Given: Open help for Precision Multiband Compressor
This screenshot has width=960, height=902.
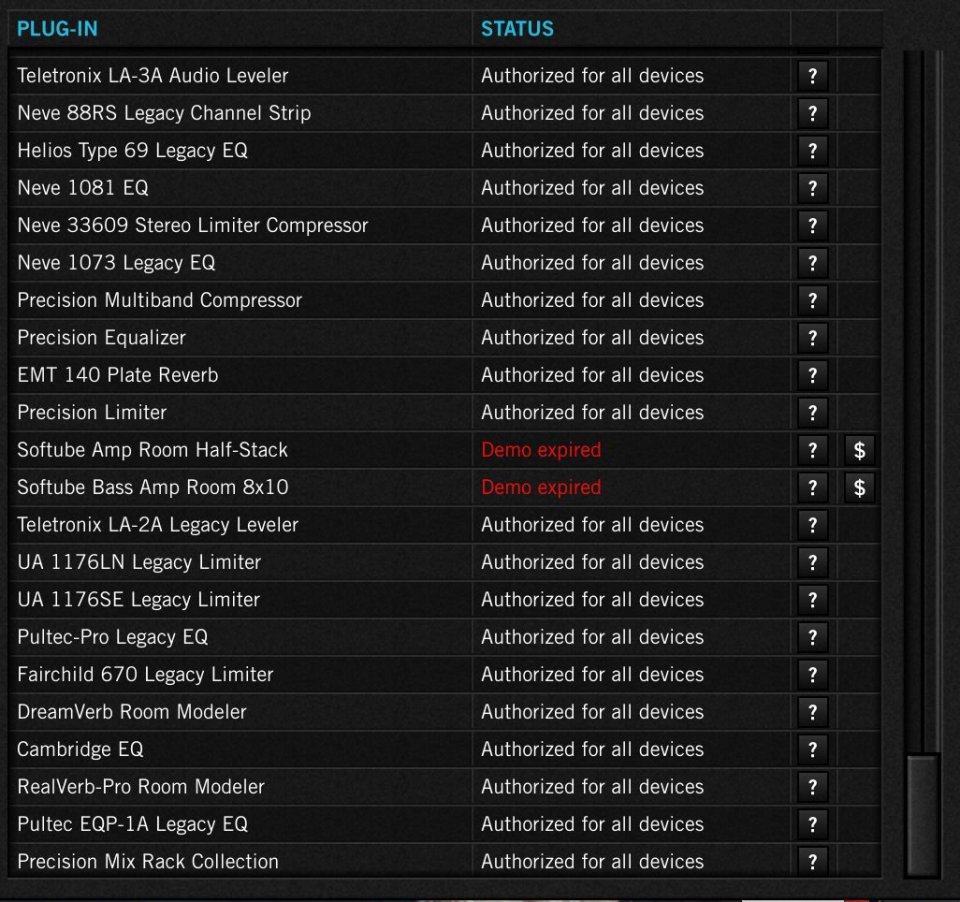Looking at the screenshot, I should tap(812, 300).
